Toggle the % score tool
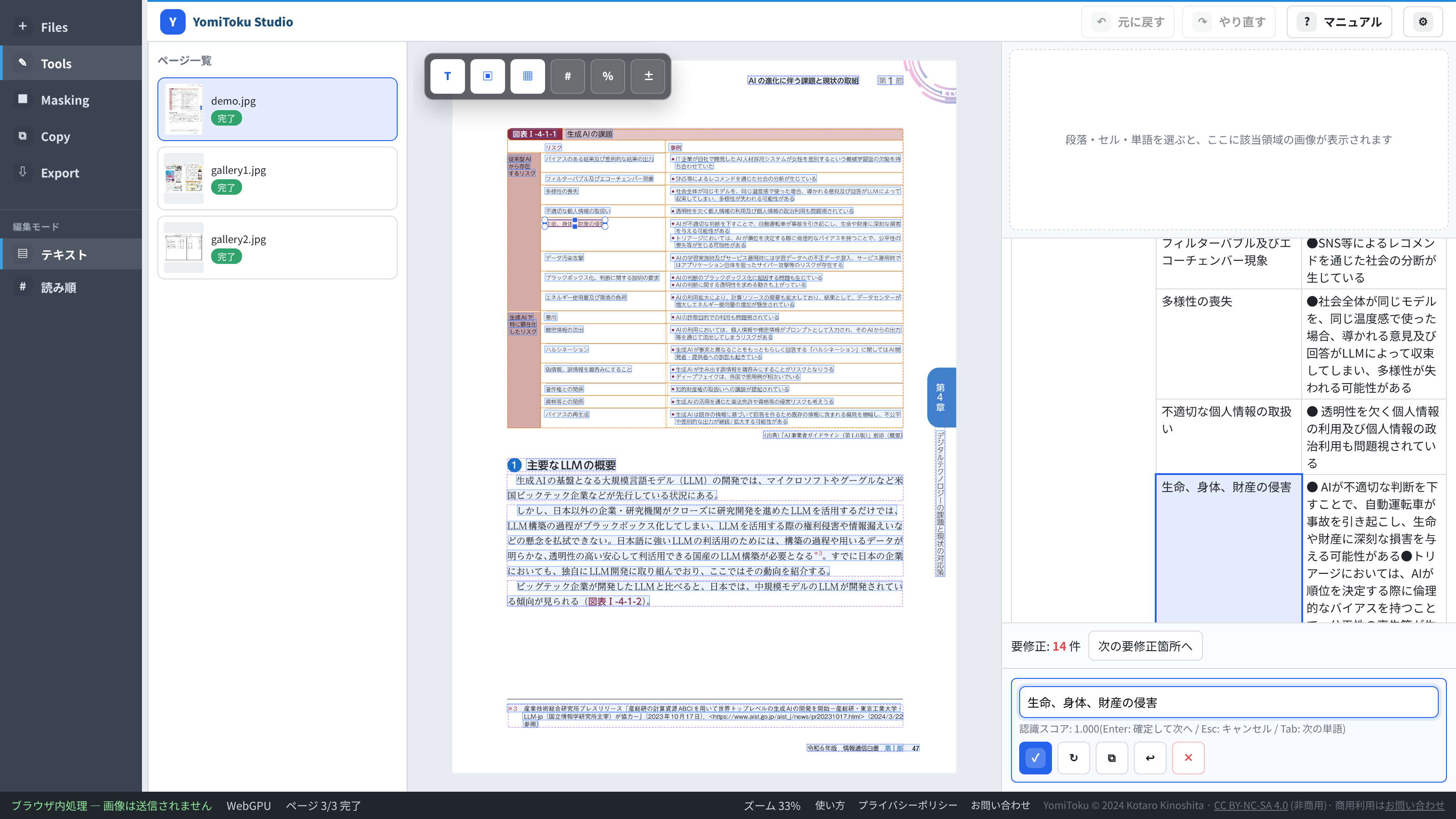This screenshot has width=1456, height=819. [607, 76]
